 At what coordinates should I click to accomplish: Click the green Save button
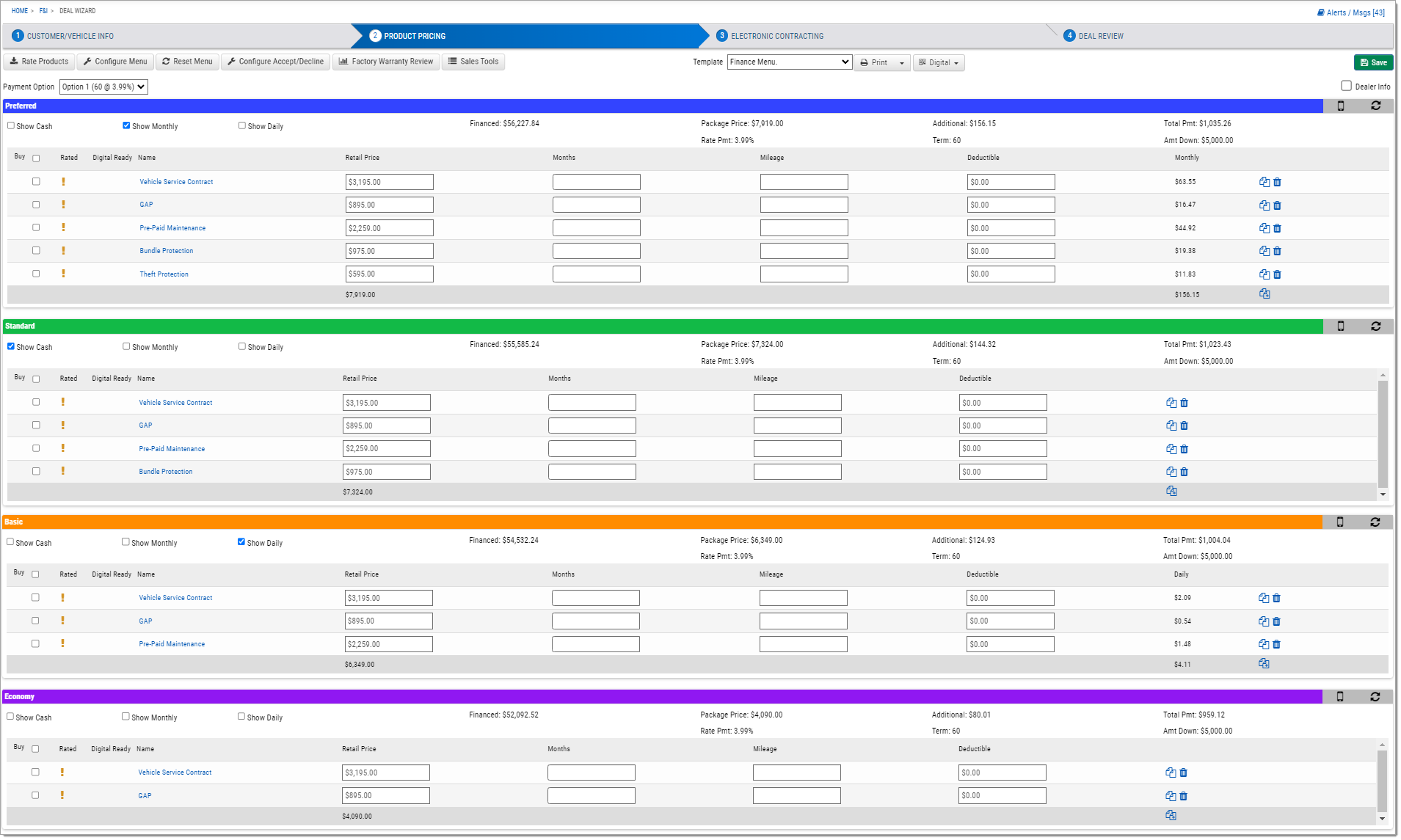[1373, 62]
